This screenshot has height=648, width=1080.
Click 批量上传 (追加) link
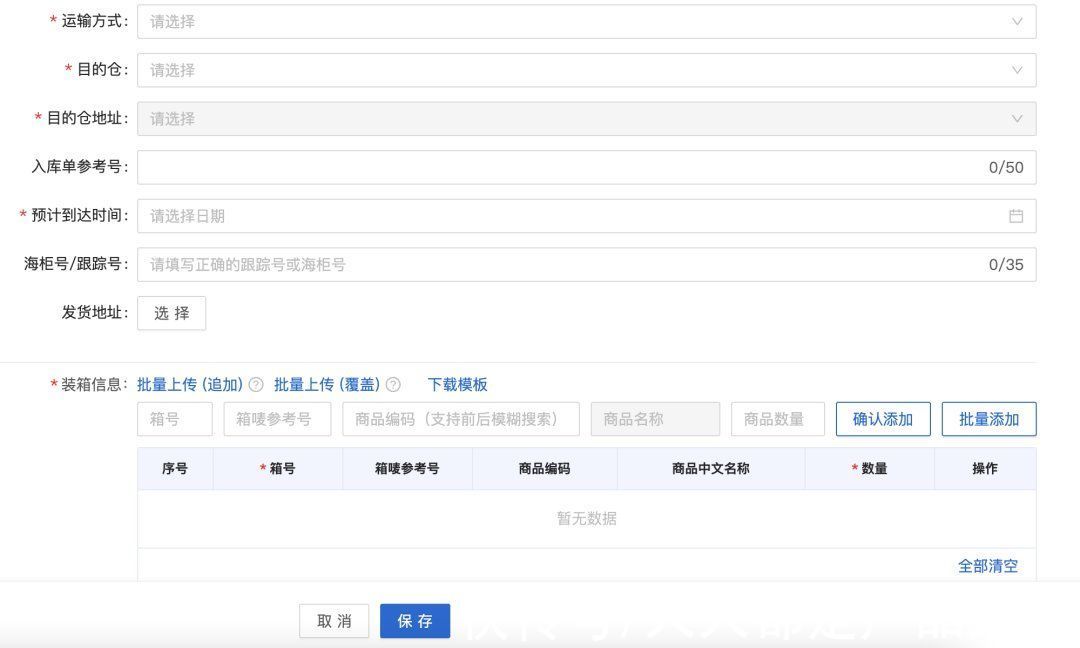tap(190, 384)
